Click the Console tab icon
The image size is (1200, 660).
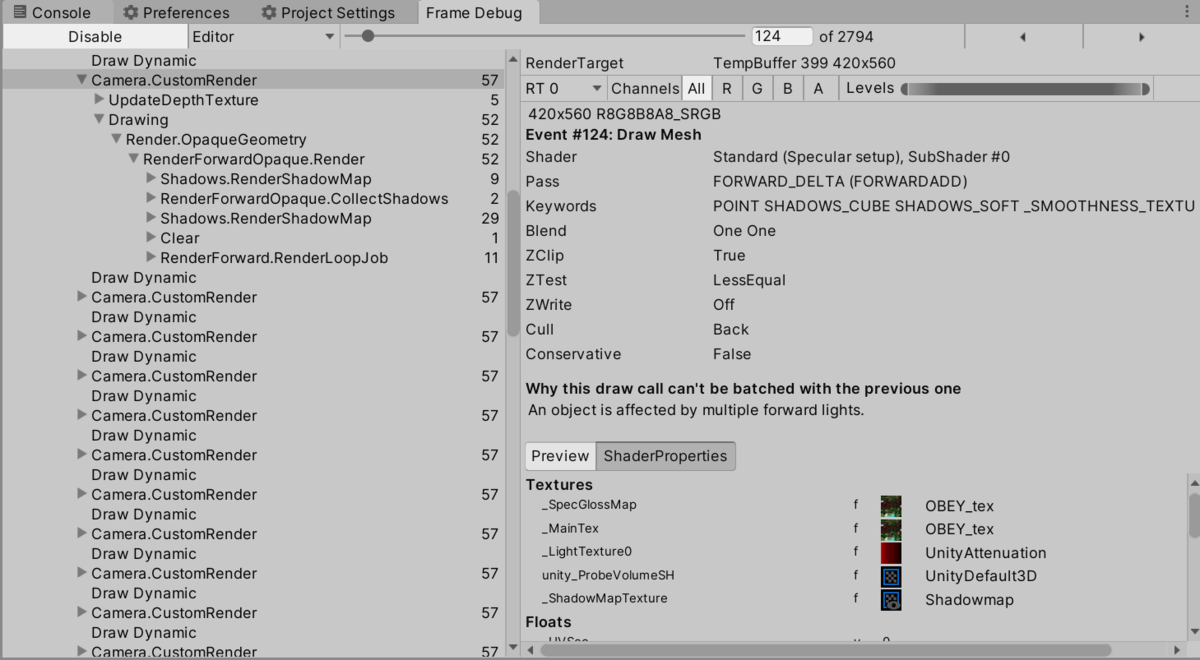coord(20,12)
